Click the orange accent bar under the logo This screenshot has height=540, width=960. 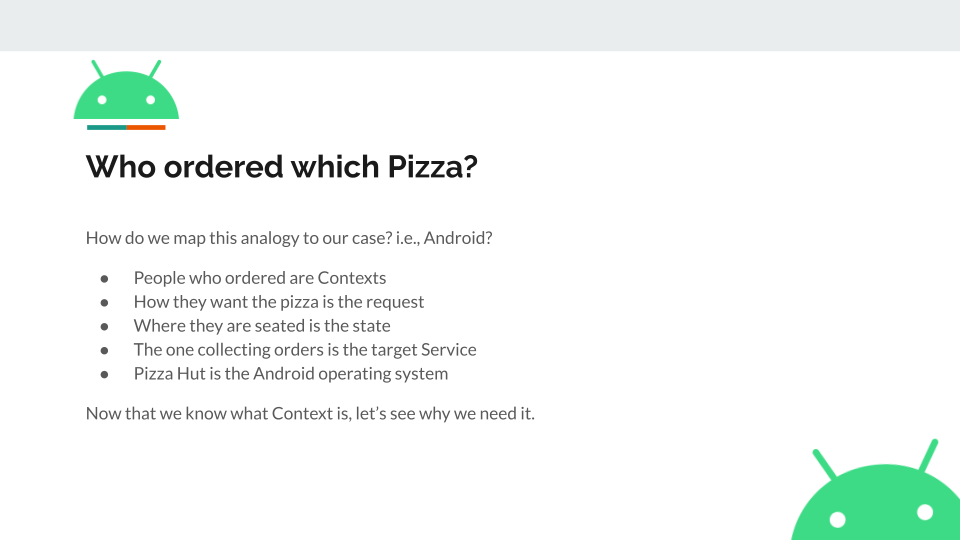click(146, 127)
